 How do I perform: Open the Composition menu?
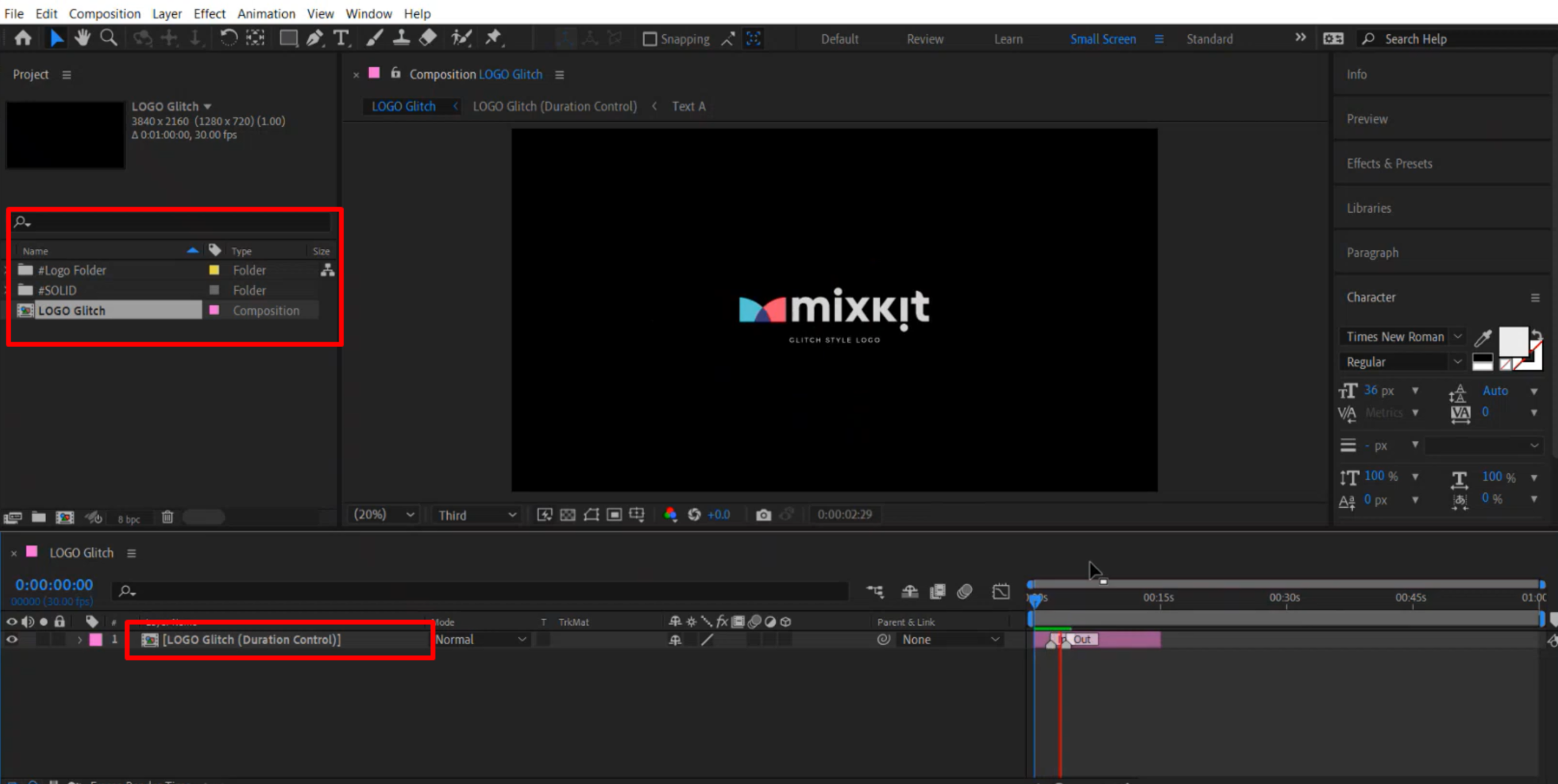click(x=104, y=13)
